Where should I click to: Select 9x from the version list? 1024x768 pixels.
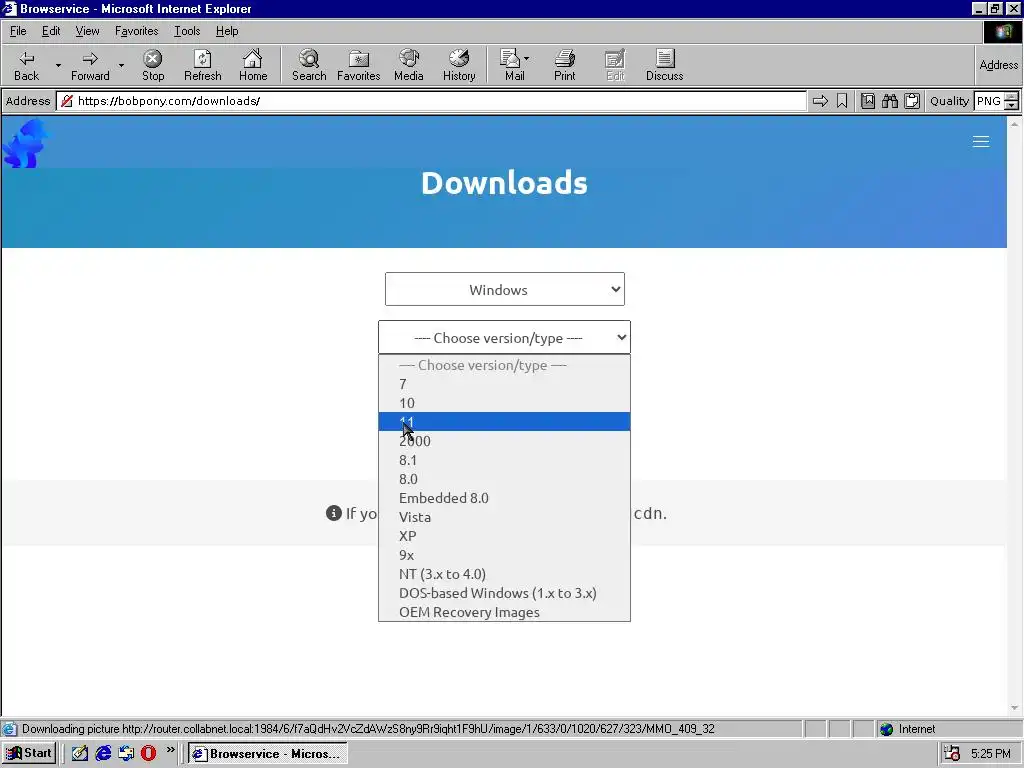point(504,555)
